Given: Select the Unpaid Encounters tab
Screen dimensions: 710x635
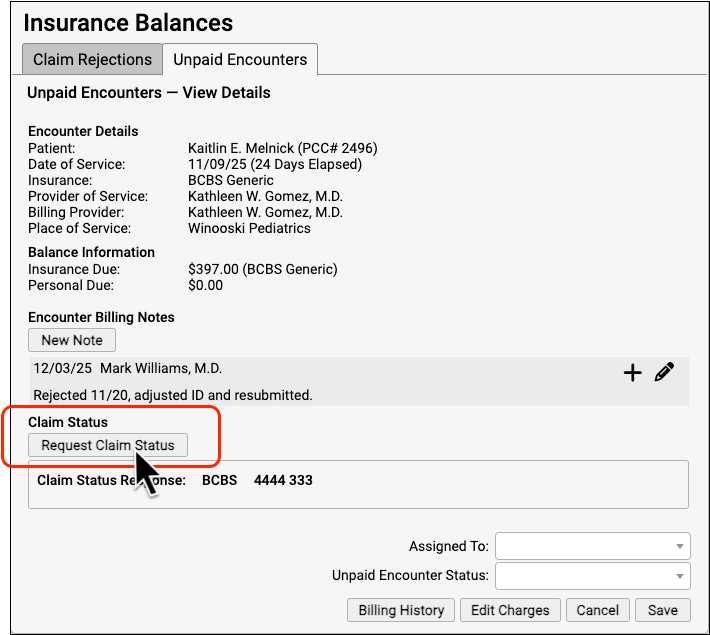Looking at the screenshot, I should 240,59.
